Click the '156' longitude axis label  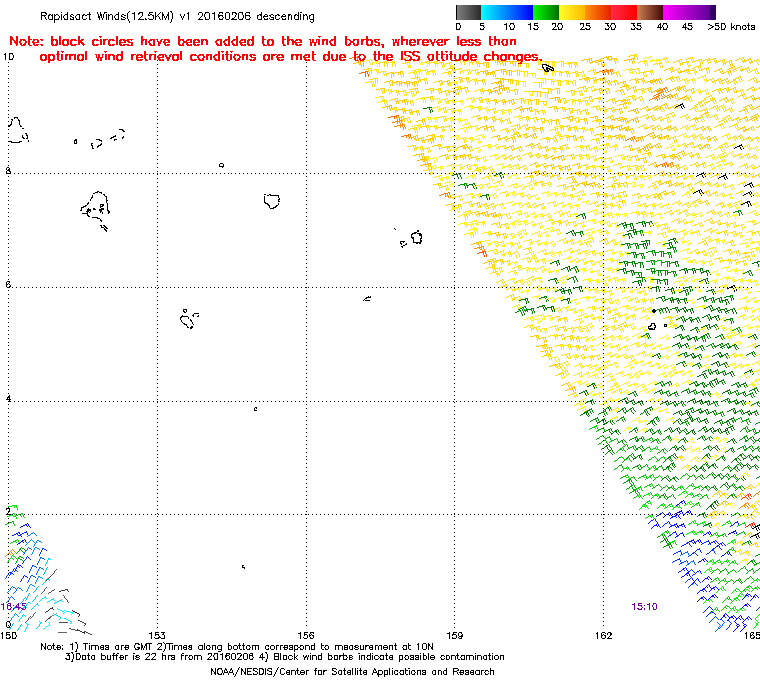click(306, 635)
